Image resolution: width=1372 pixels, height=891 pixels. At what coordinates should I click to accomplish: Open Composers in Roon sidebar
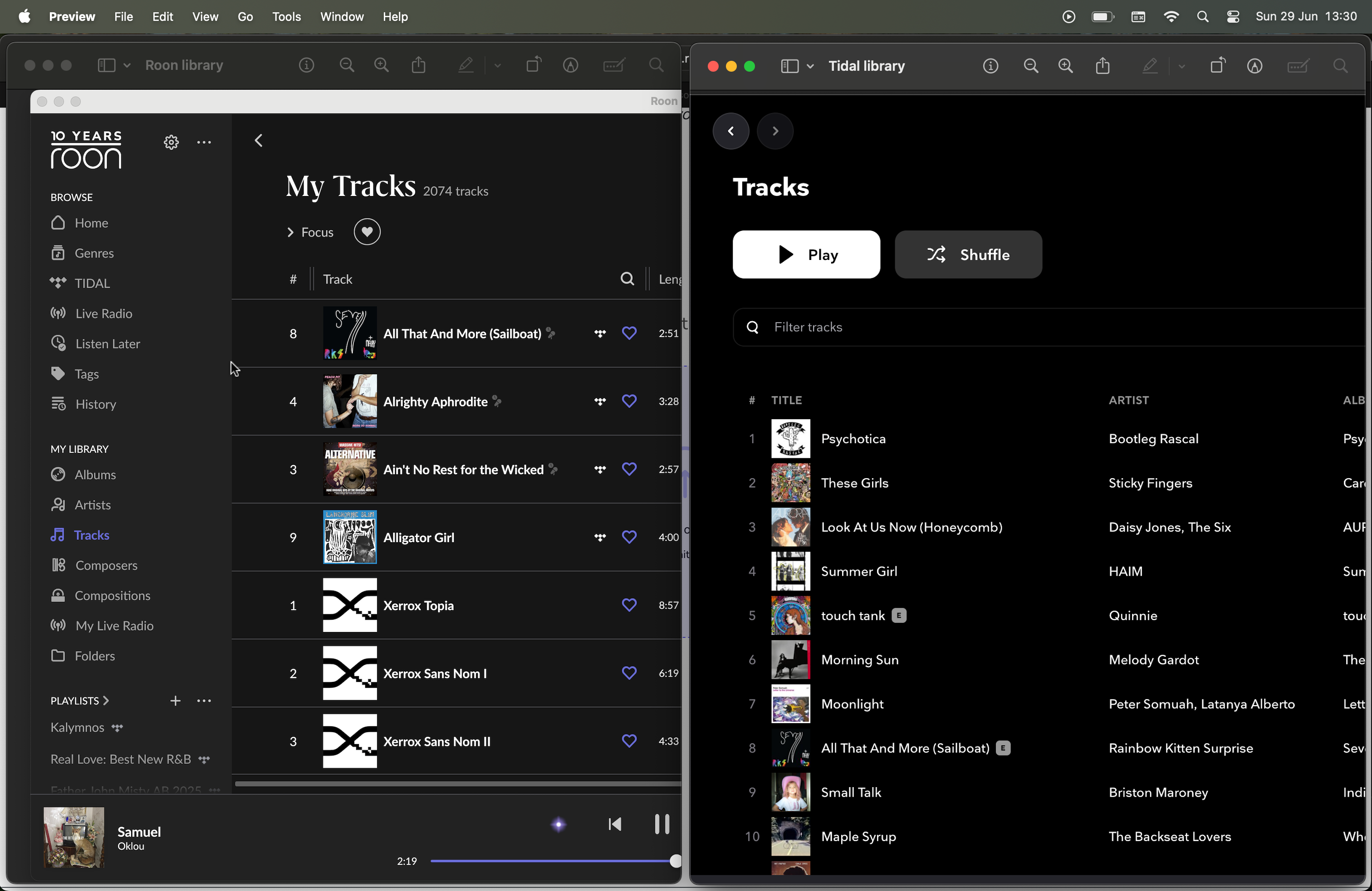(106, 565)
